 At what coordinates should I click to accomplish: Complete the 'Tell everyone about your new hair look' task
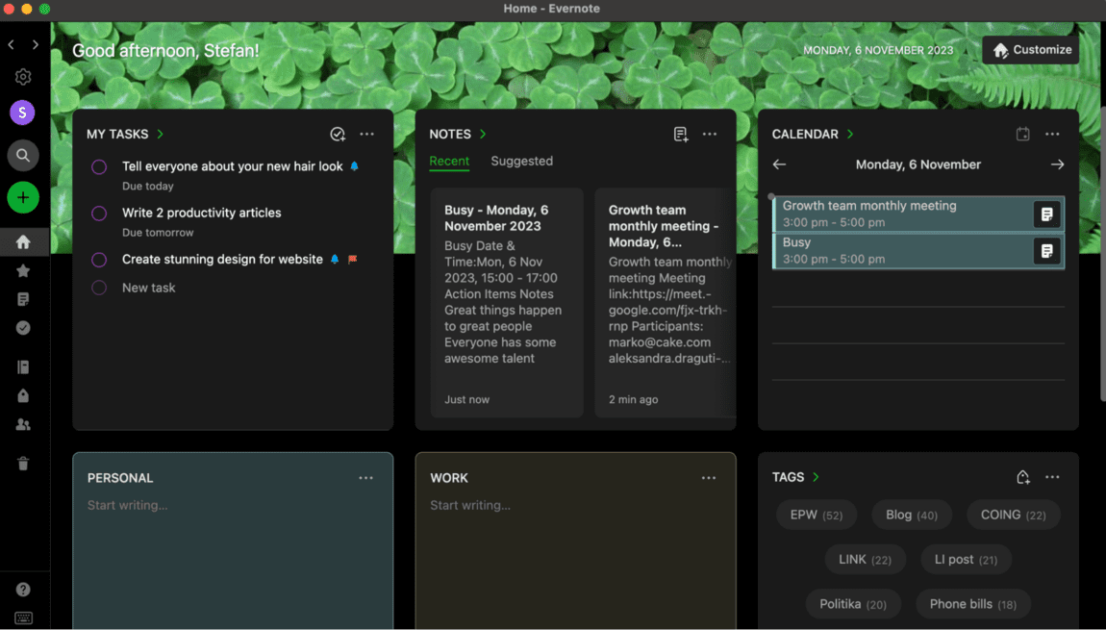click(100, 166)
